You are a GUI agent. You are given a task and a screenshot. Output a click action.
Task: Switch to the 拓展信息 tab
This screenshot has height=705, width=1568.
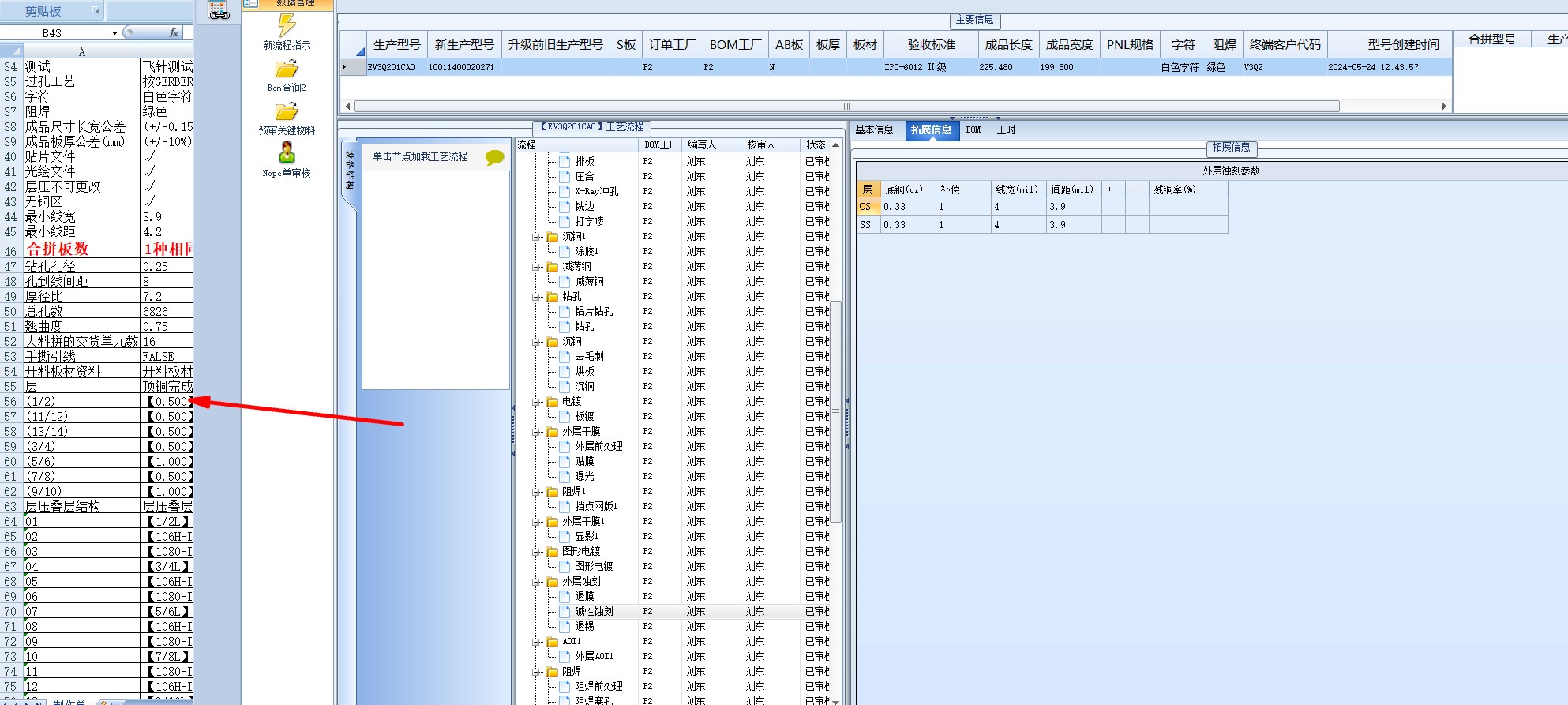coord(931,130)
